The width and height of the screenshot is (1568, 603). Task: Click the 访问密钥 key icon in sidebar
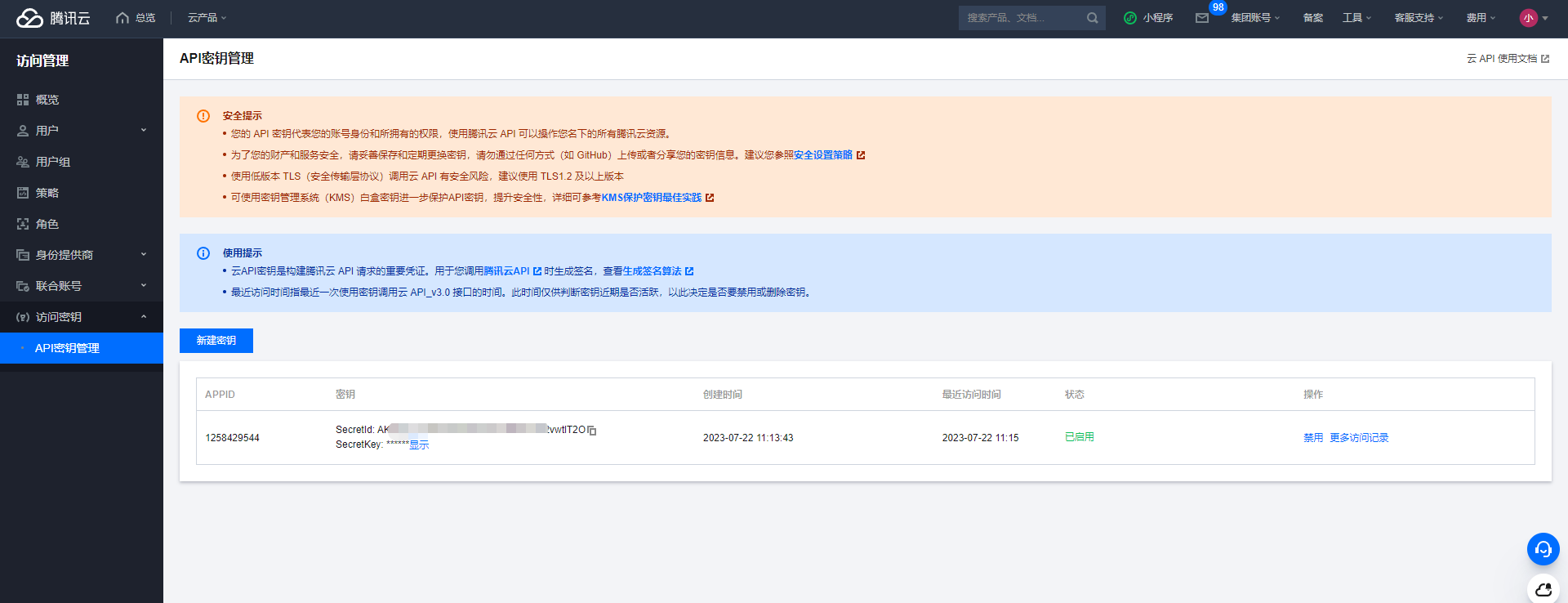(23, 317)
